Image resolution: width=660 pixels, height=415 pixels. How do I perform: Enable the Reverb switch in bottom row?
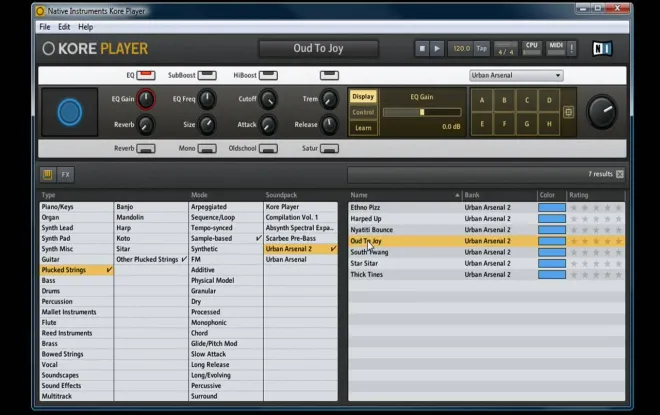[146, 149]
